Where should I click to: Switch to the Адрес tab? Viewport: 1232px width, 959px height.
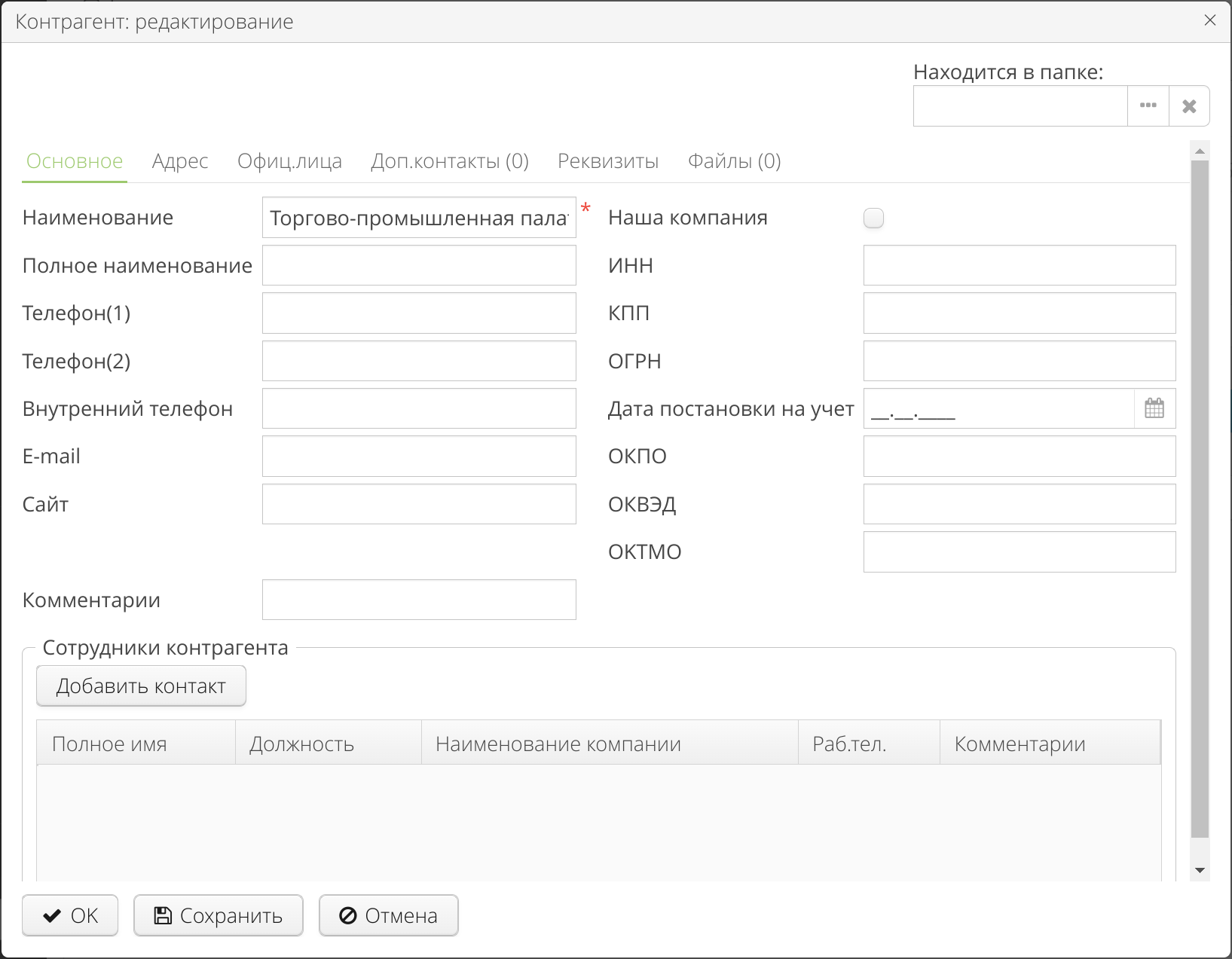coord(180,160)
